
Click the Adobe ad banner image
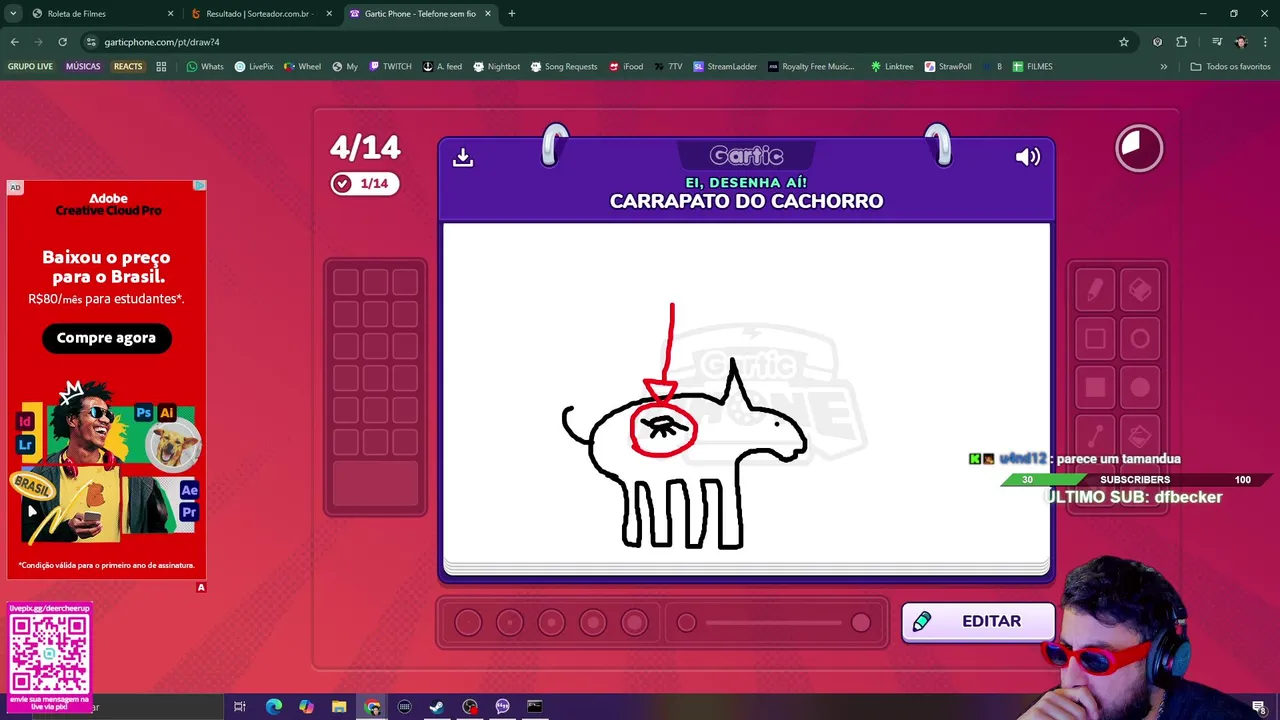pyautogui.click(x=106, y=380)
